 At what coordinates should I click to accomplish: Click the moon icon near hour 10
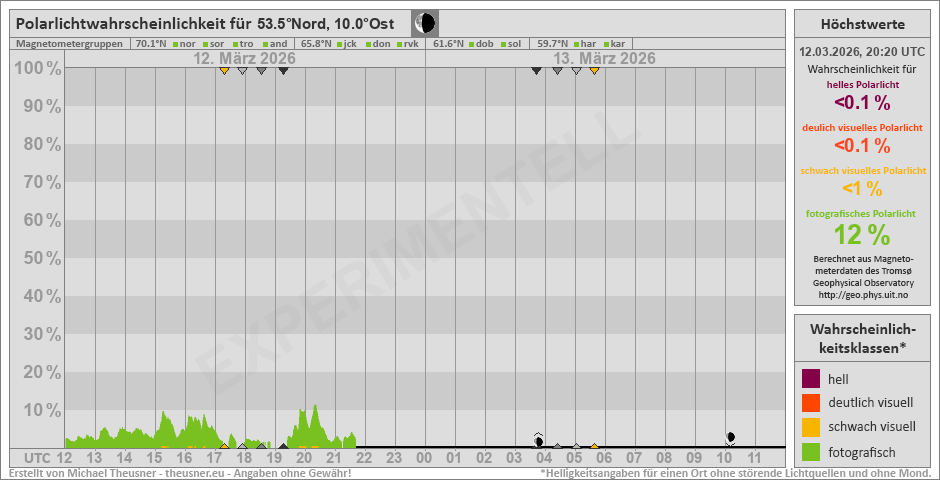[x=731, y=437]
